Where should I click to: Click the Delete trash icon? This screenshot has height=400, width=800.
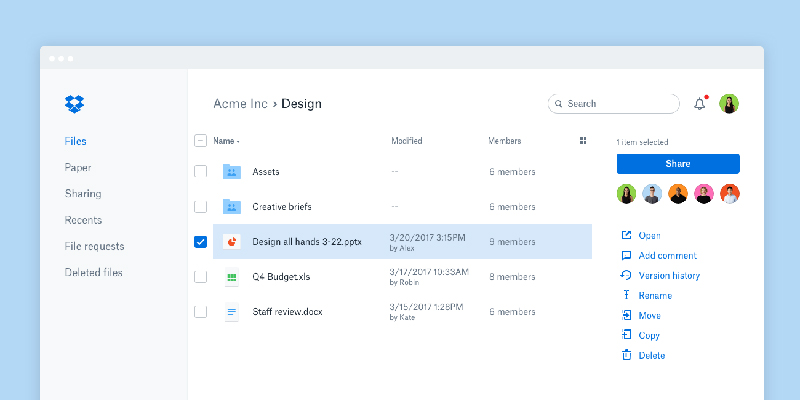pyautogui.click(x=627, y=355)
